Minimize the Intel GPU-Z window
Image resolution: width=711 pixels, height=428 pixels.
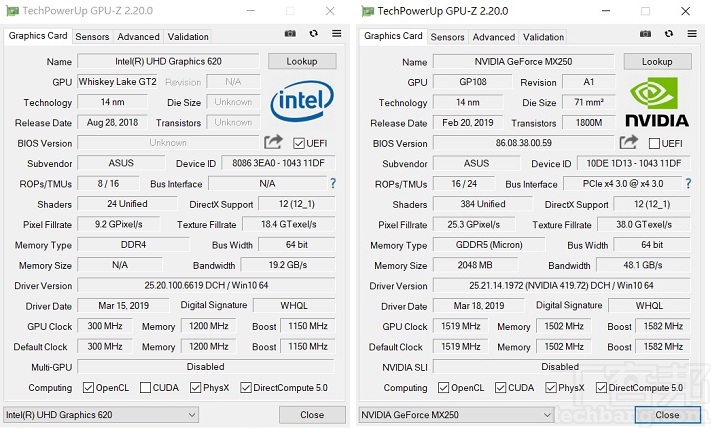click(x=251, y=11)
